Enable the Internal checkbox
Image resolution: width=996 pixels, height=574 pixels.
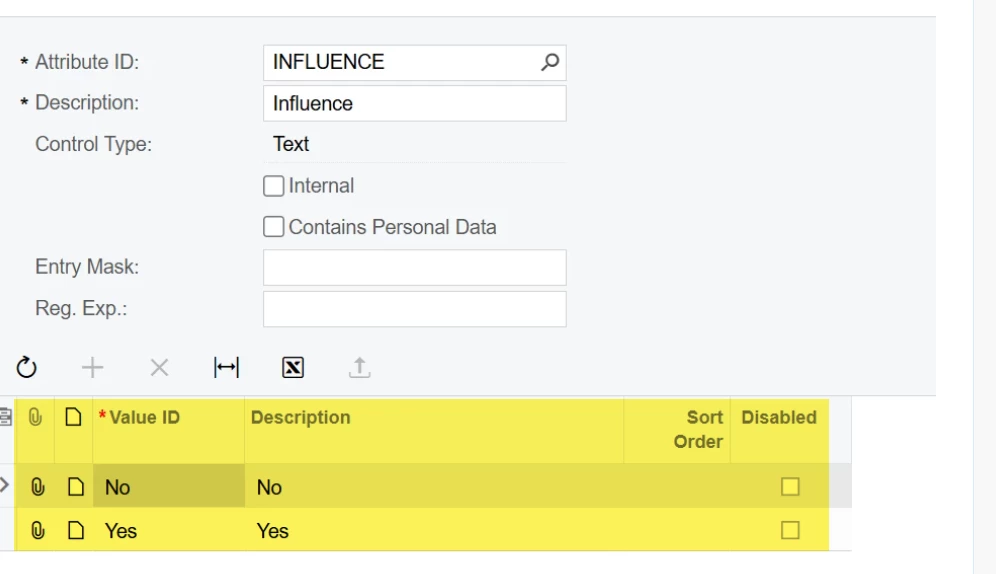273,186
